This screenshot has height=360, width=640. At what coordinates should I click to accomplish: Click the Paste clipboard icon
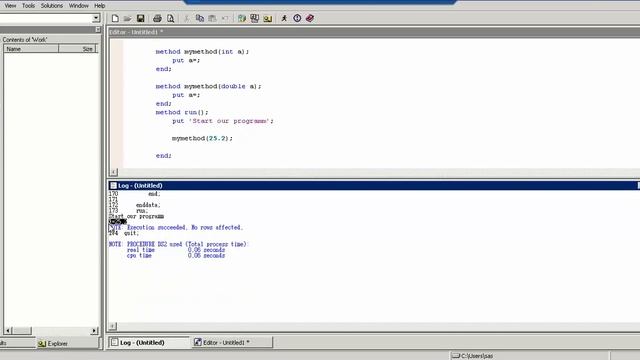(x=212, y=18)
